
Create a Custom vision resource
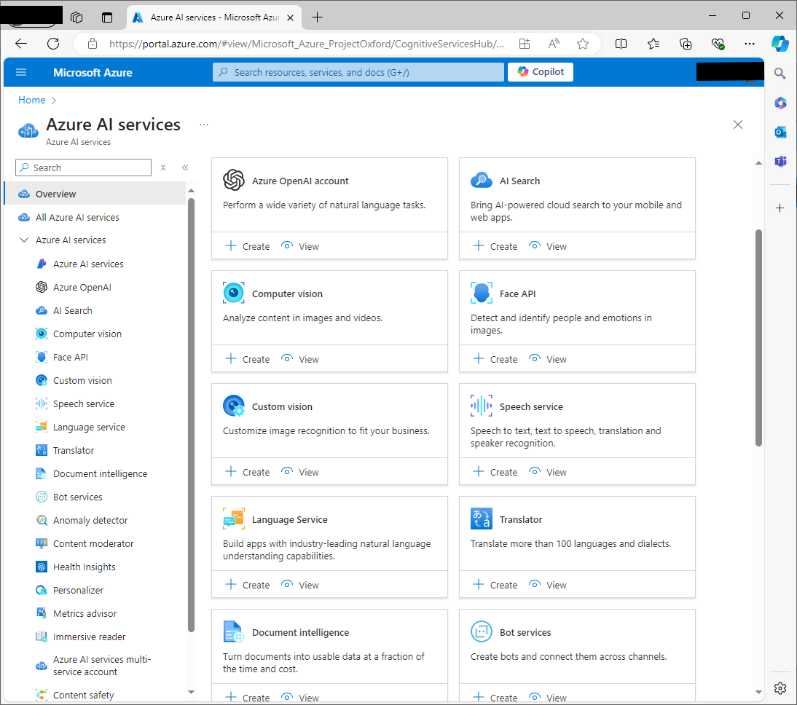tap(248, 472)
